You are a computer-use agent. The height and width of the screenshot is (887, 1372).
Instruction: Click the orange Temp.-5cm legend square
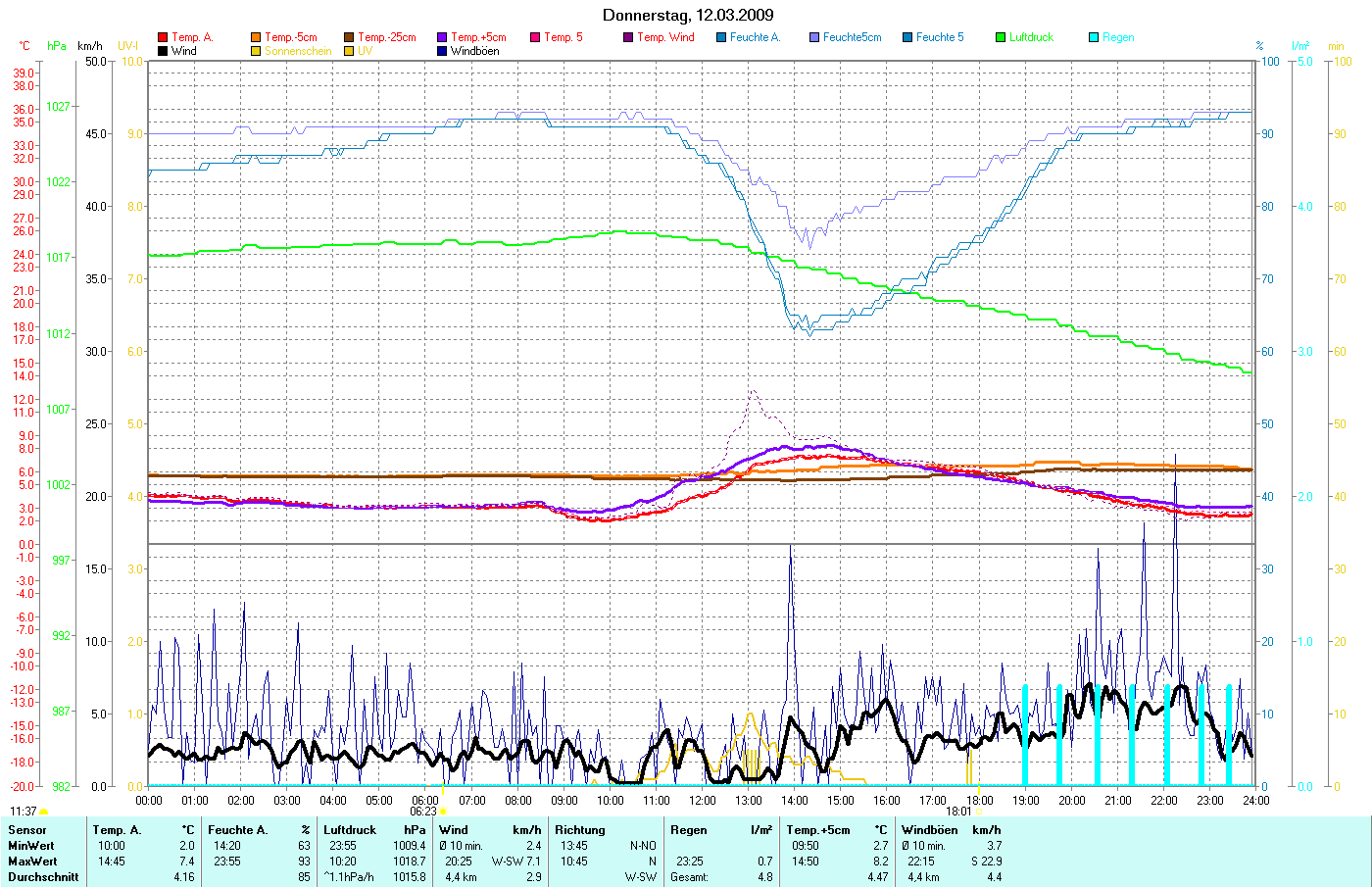(256, 37)
